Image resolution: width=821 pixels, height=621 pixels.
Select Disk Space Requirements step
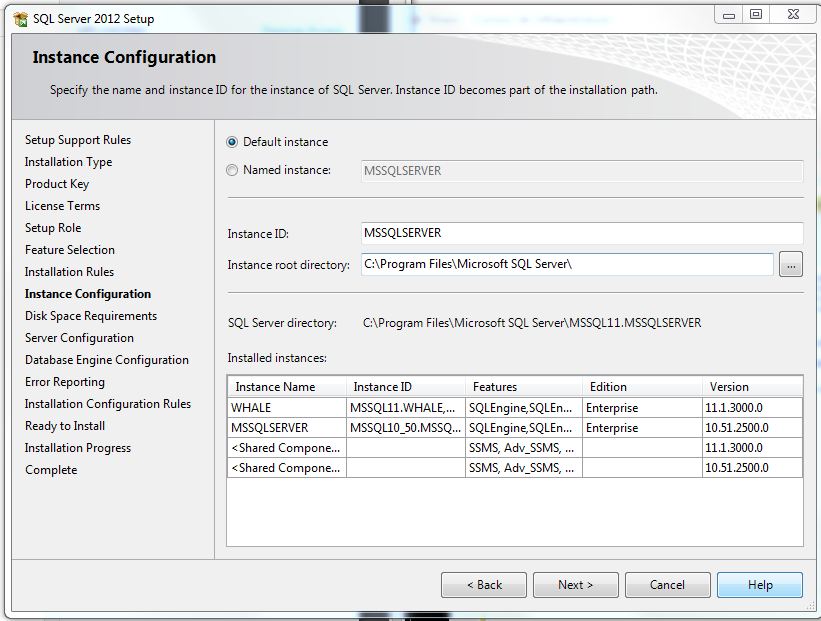click(91, 316)
